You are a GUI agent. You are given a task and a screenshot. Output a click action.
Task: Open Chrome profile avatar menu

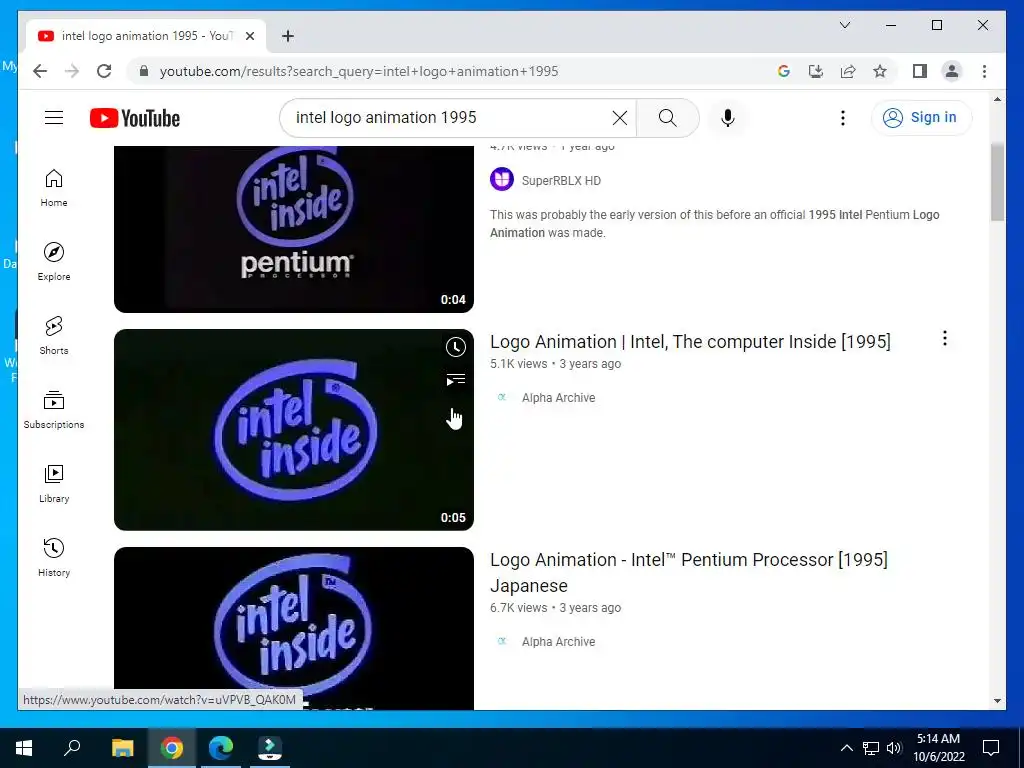[x=952, y=71]
